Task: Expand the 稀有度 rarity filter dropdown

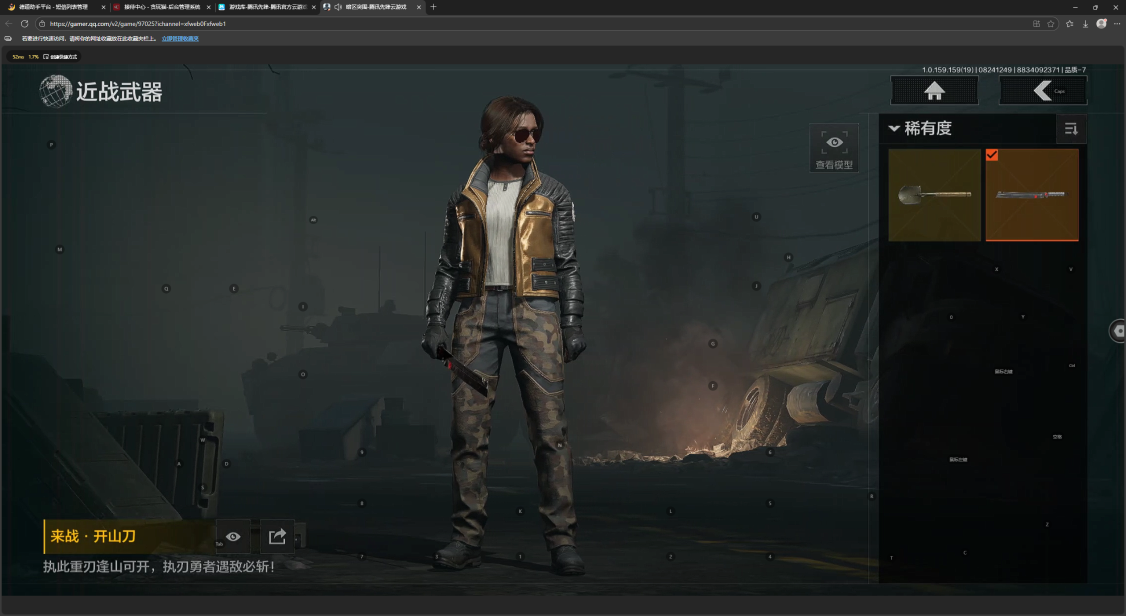Action: pyautogui.click(x=921, y=129)
